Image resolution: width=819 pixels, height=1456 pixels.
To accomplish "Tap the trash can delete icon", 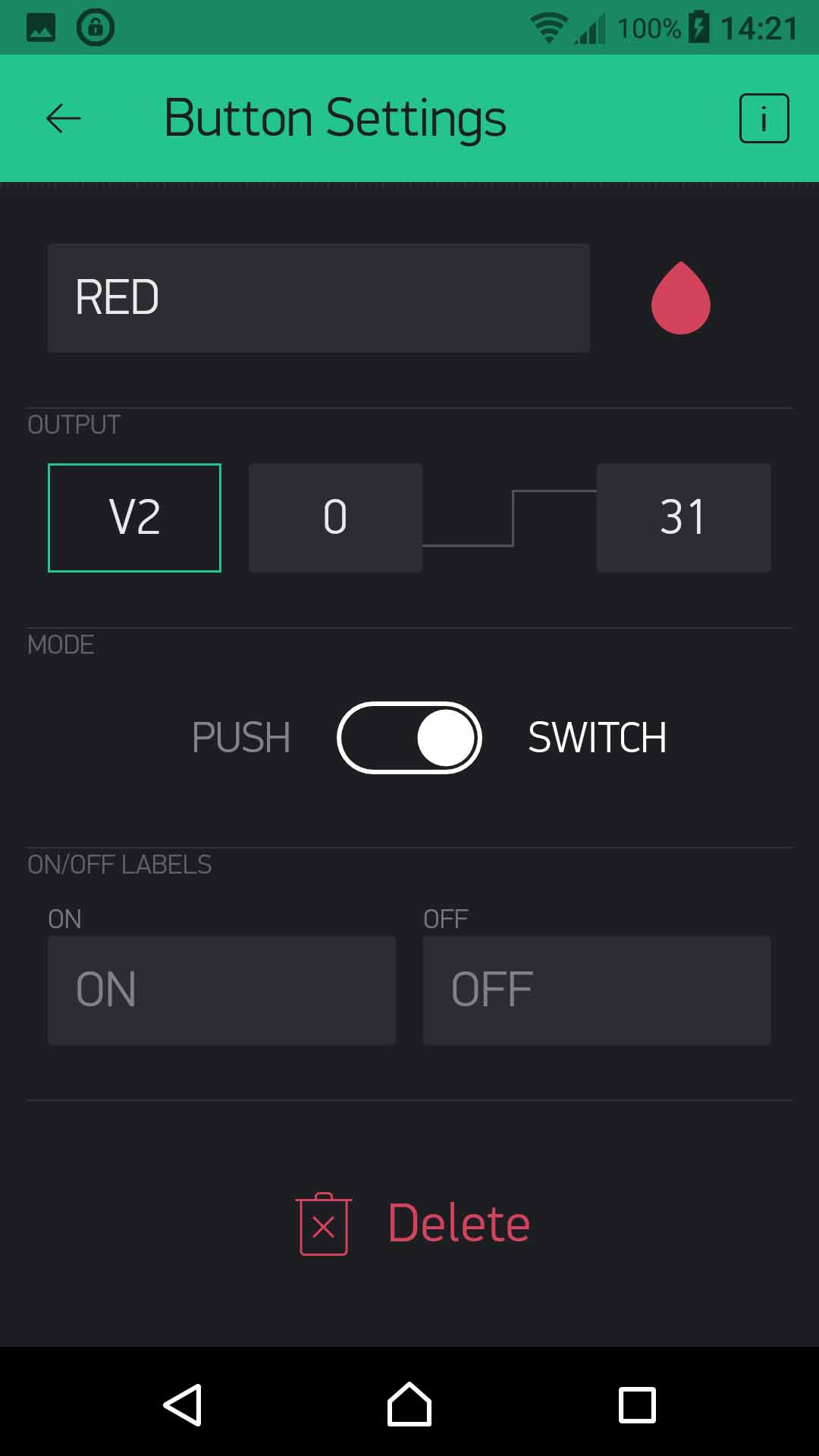I will (324, 1224).
